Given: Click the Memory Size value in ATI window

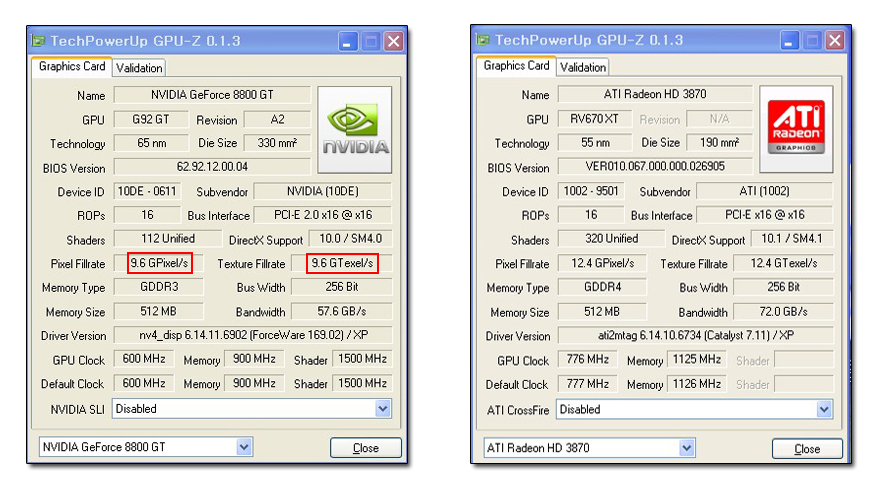Looking at the screenshot, I should pos(603,311).
